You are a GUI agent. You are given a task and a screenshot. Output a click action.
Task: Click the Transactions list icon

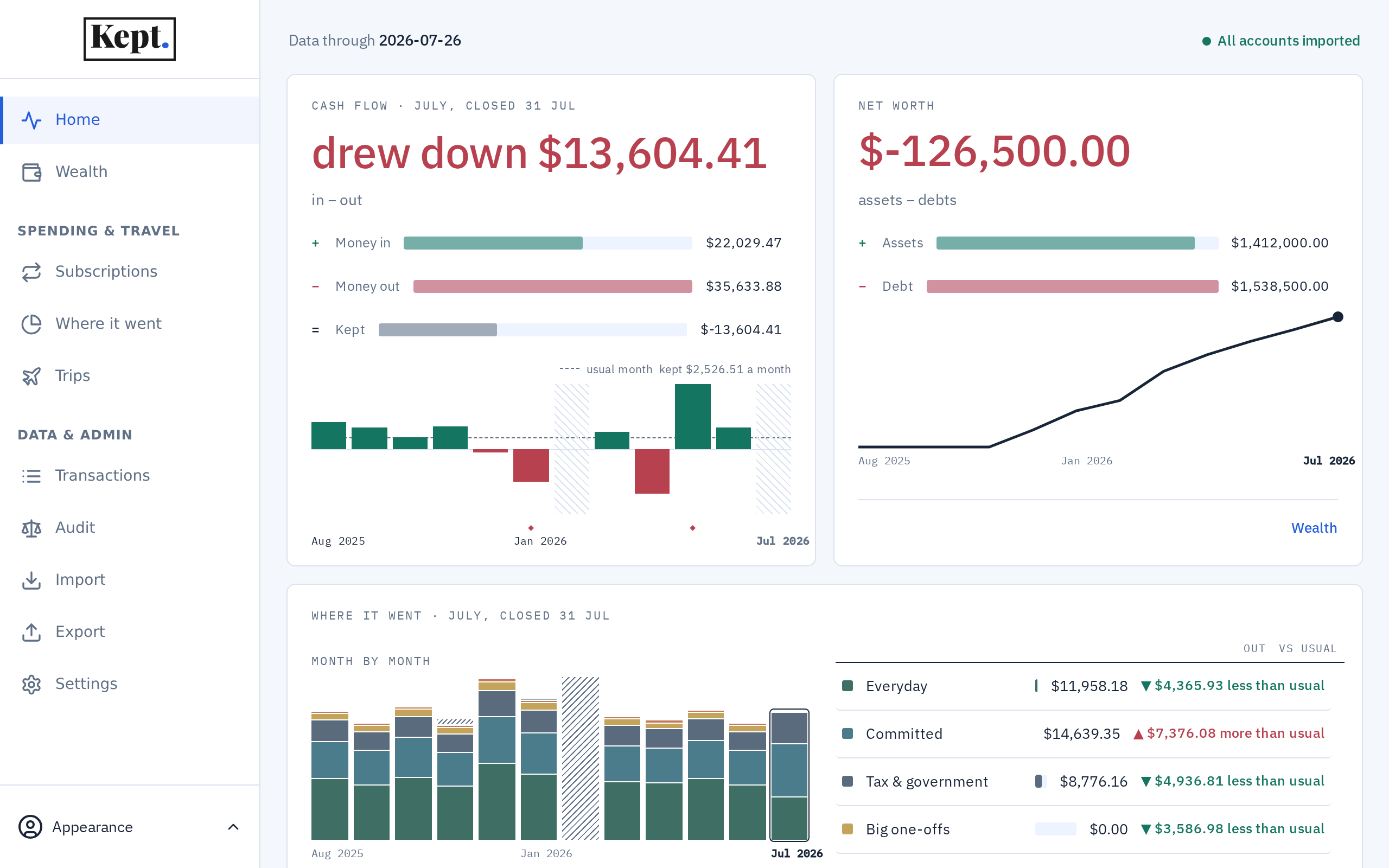(31, 476)
